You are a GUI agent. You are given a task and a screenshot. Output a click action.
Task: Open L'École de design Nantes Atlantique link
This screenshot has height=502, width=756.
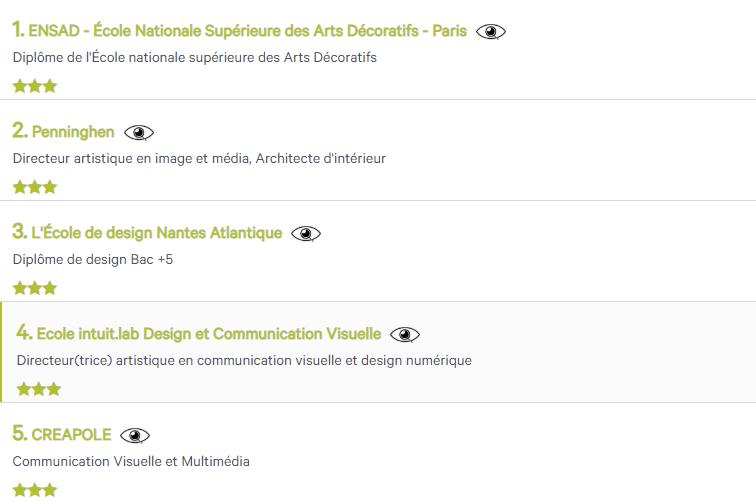(157, 233)
